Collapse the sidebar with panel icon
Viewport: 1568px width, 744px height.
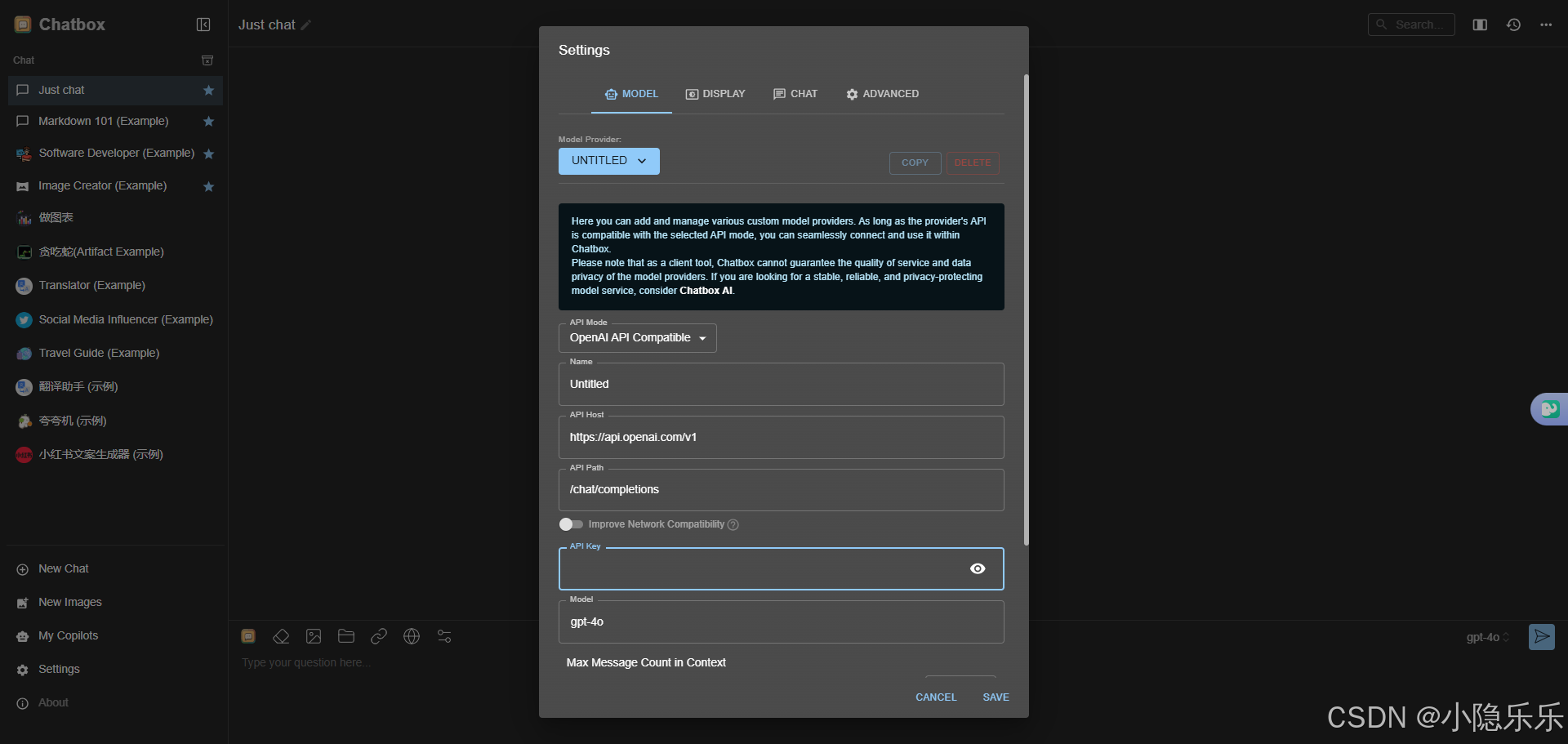pos(203,25)
